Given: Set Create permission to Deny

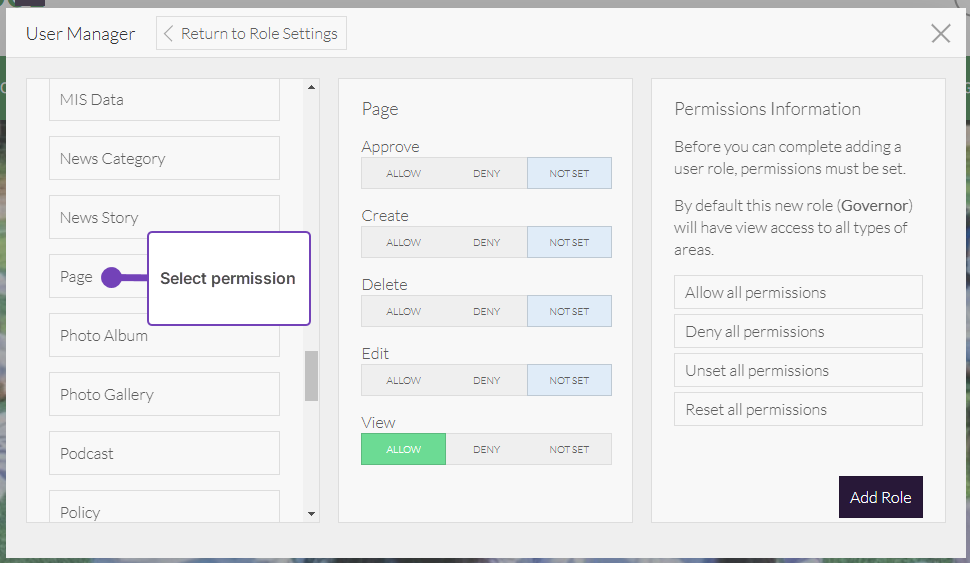Looking at the screenshot, I should pyautogui.click(x=486, y=242).
